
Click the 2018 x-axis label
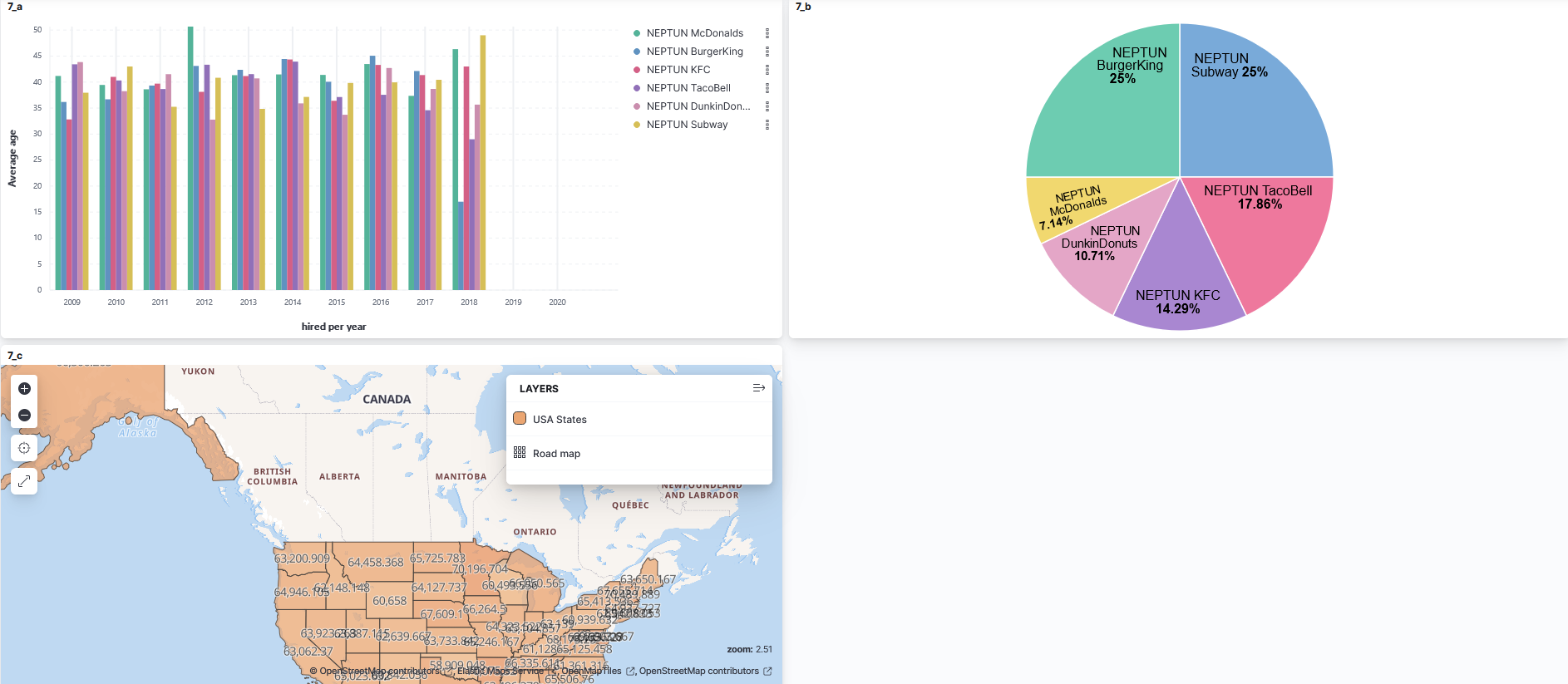click(469, 303)
